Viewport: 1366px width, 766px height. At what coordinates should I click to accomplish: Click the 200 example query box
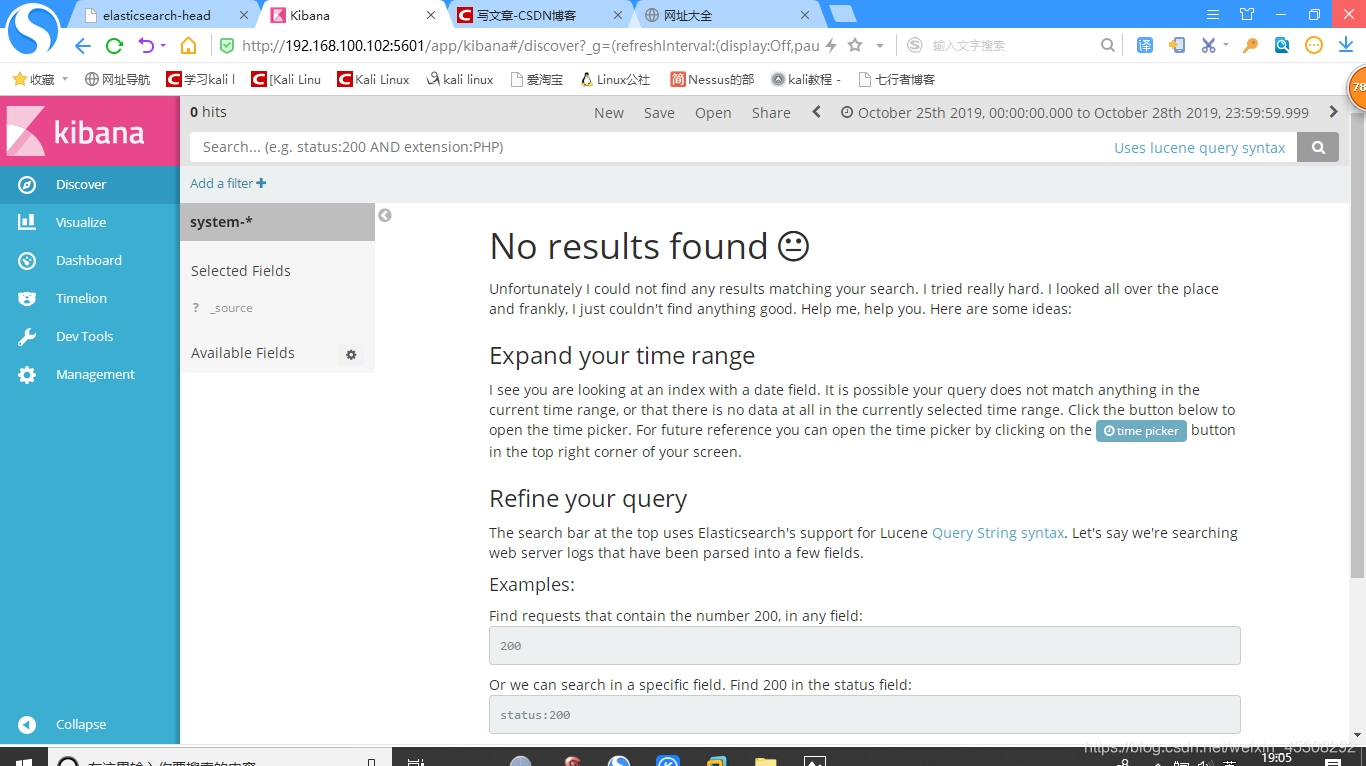(864, 646)
